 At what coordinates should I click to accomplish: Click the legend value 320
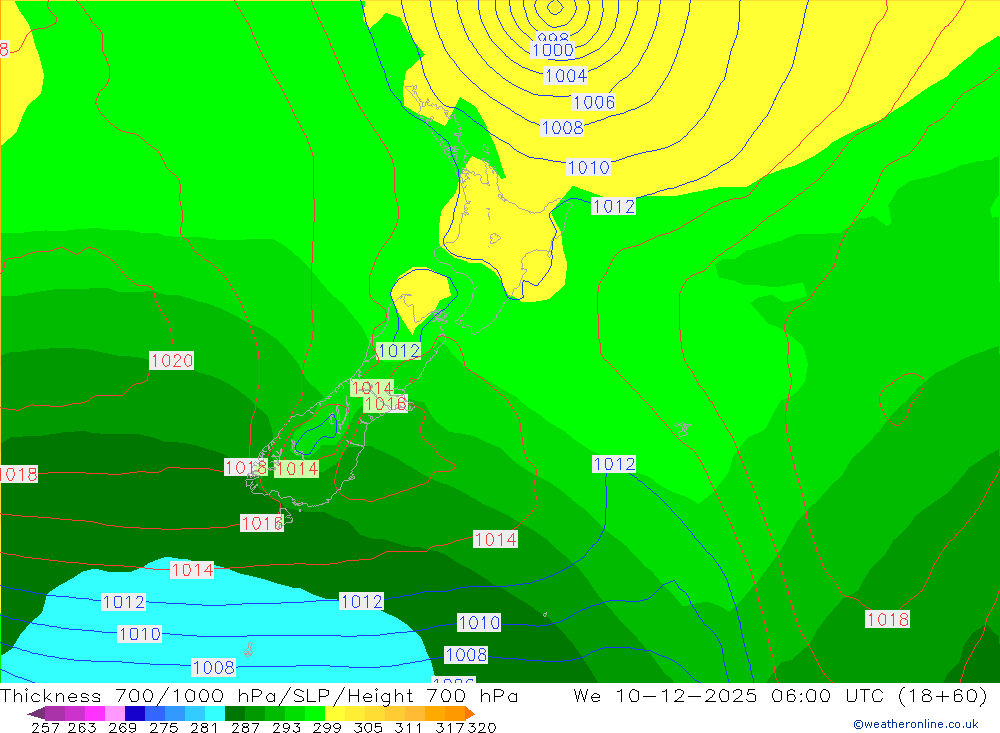pos(482,727)
